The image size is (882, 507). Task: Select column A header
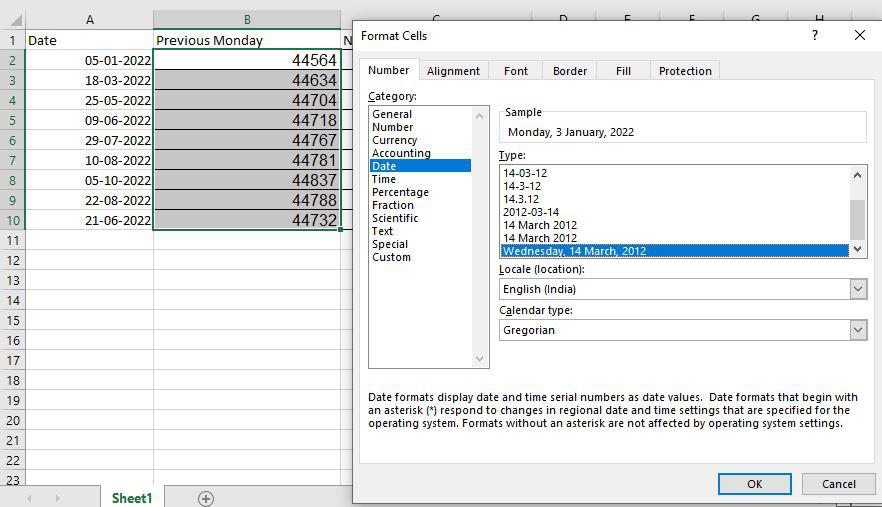pos(90,19)
